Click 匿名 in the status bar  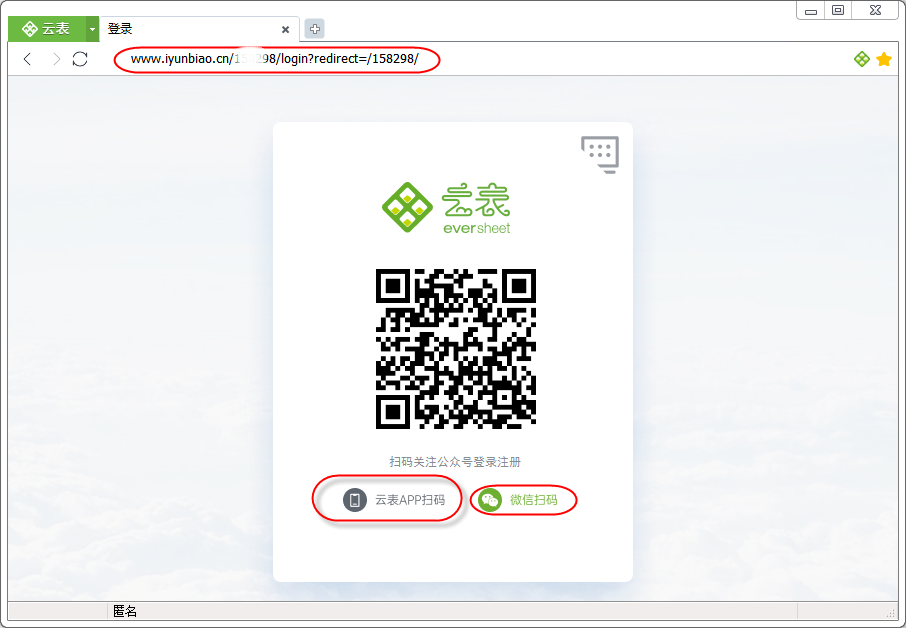coord(125,611)
